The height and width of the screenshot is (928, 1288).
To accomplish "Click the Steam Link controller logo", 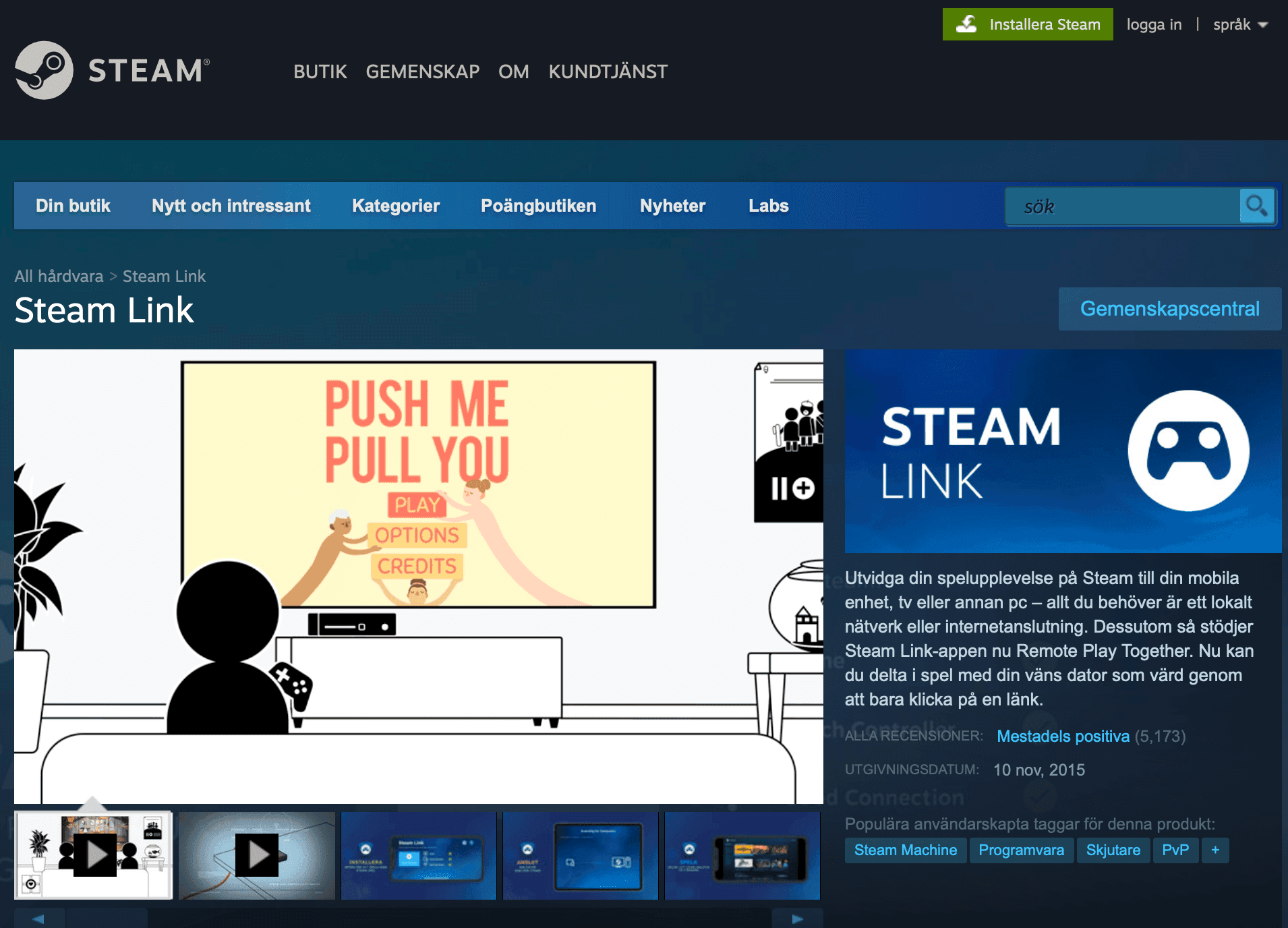I will pyautogui.click(x=1188, y=451).
